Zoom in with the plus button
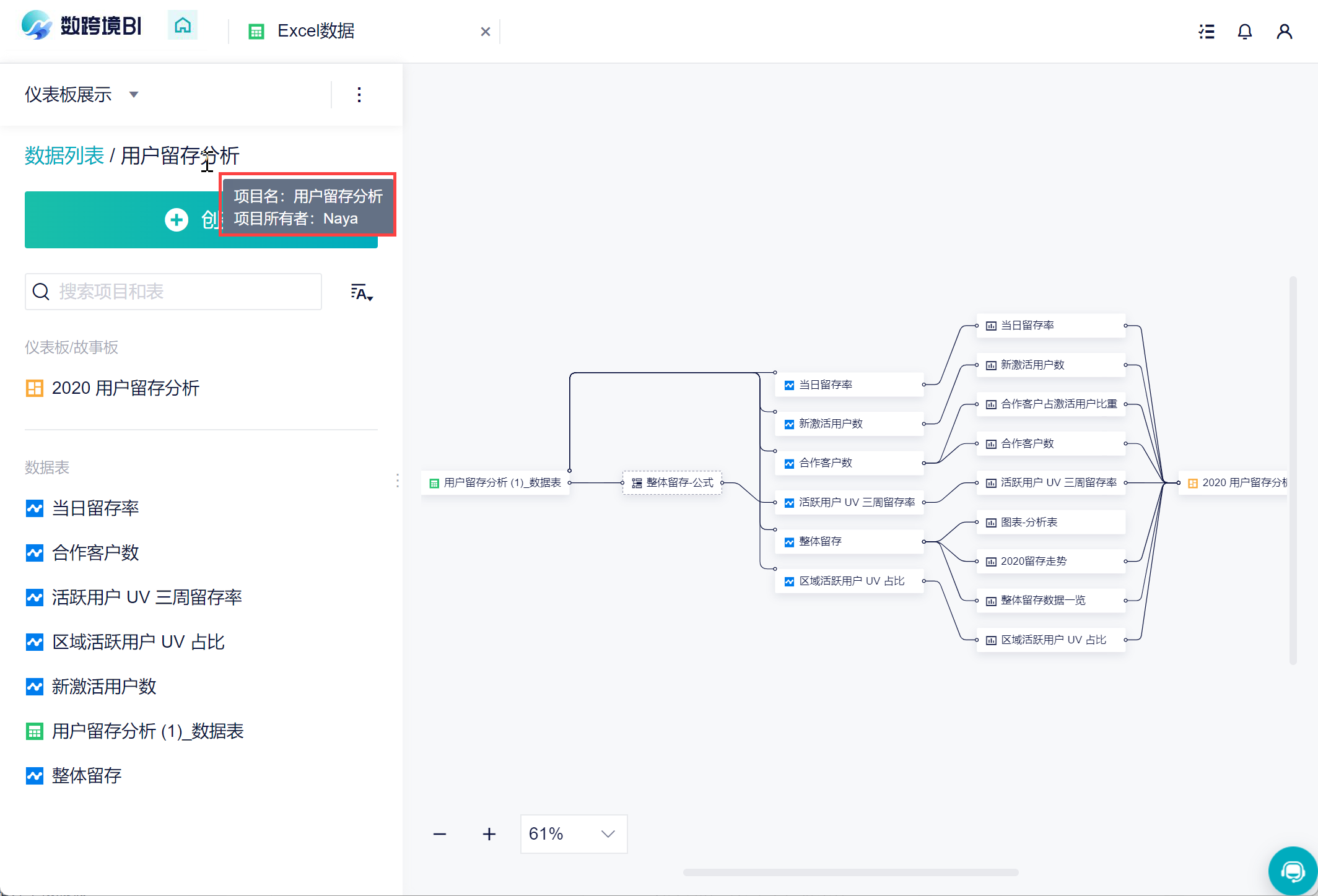This screenshot has width=1318, height=896. pyautogui.click(x=489, y=834)
